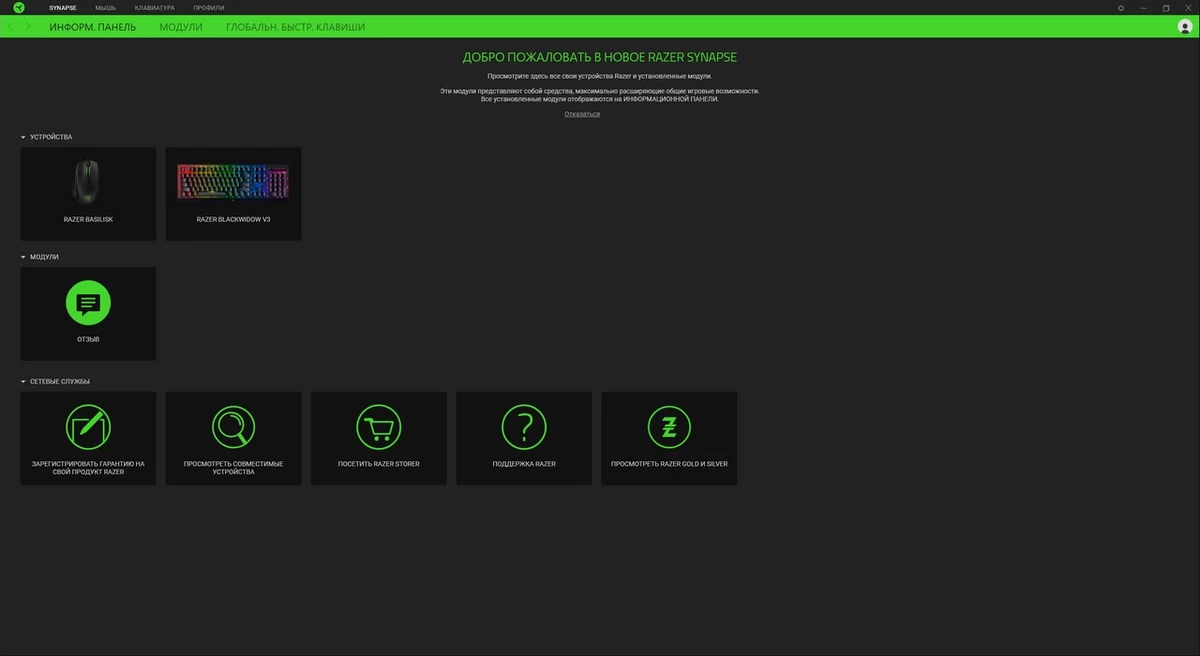The width and height of the screenshot is (1200, 656).
Task: Open the Глобальн. быстр. клавиши tab
Action: tap(295, 27)
